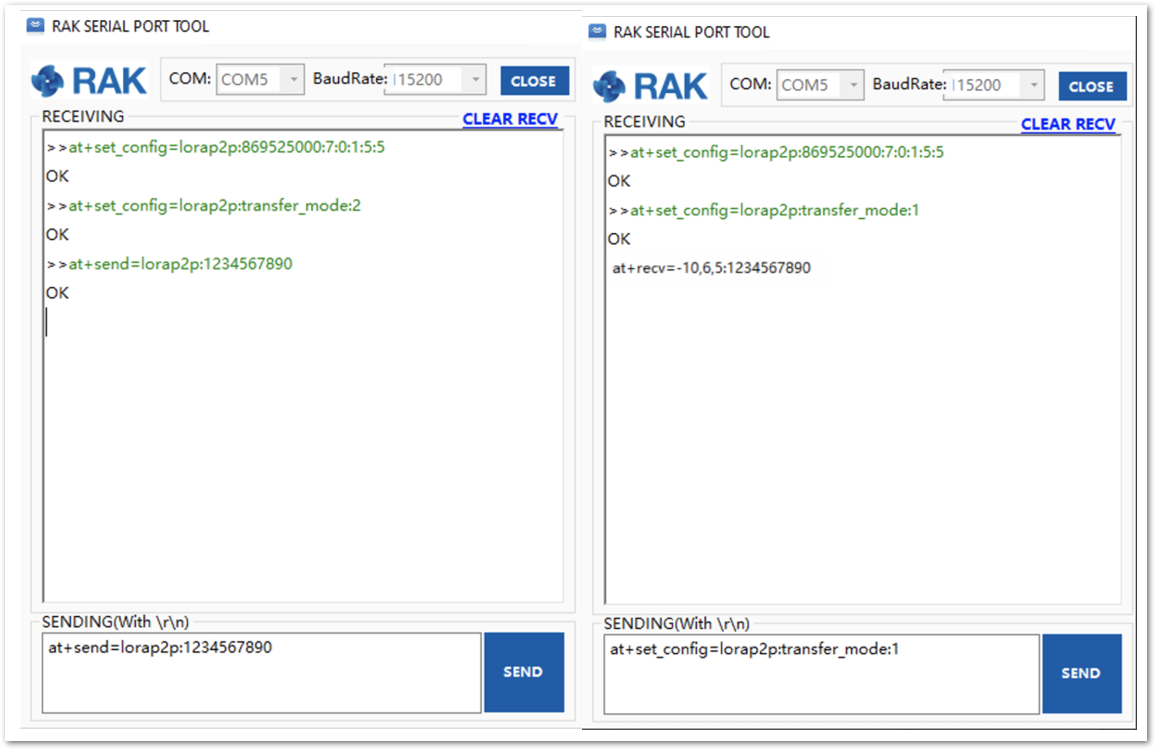Screen dimensions: 1156x750
Task: Click the RAK logo in the left window
Action: [88, 80]
